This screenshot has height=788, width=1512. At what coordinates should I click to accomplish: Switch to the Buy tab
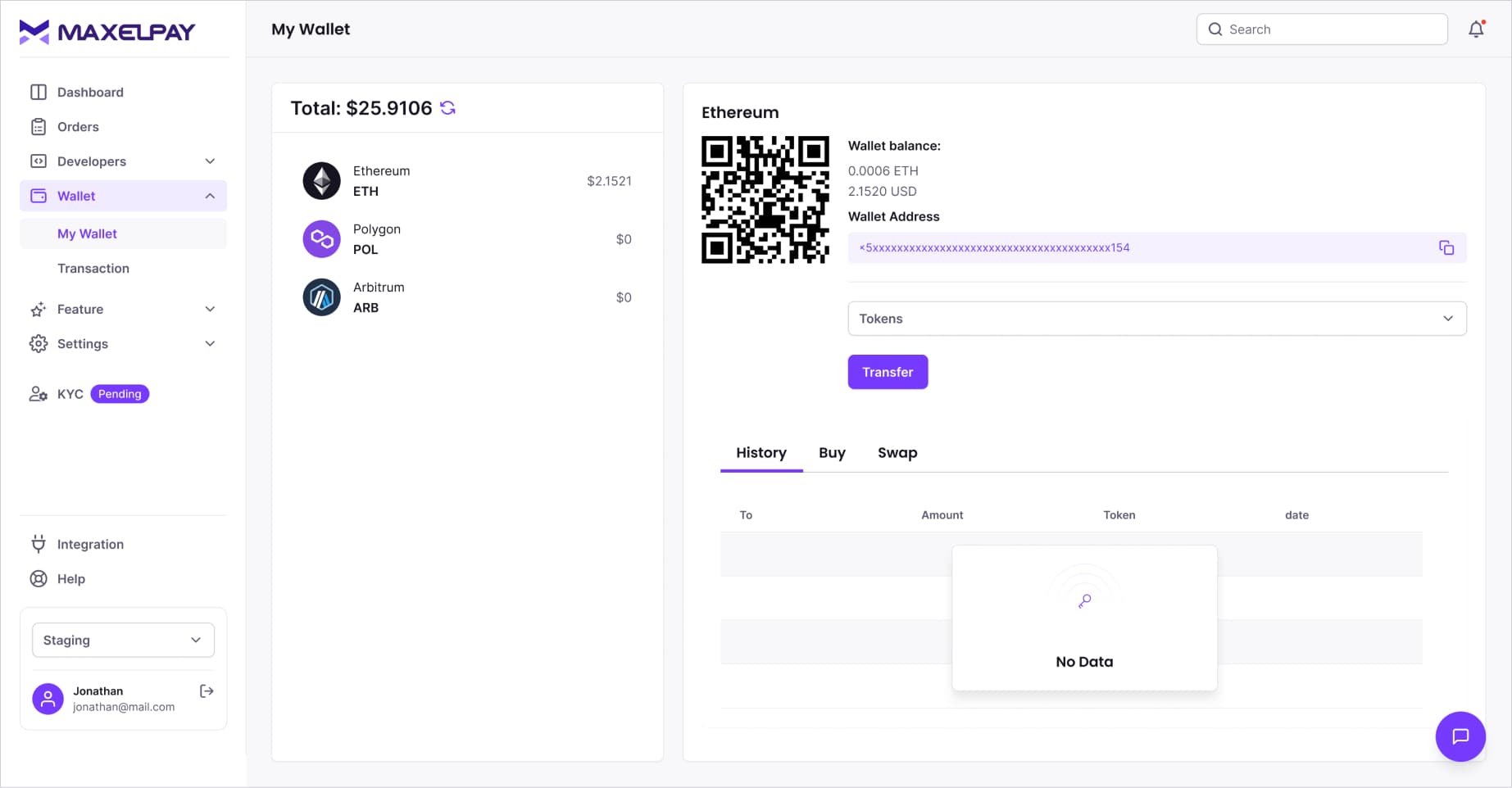[x=832, y=453]
